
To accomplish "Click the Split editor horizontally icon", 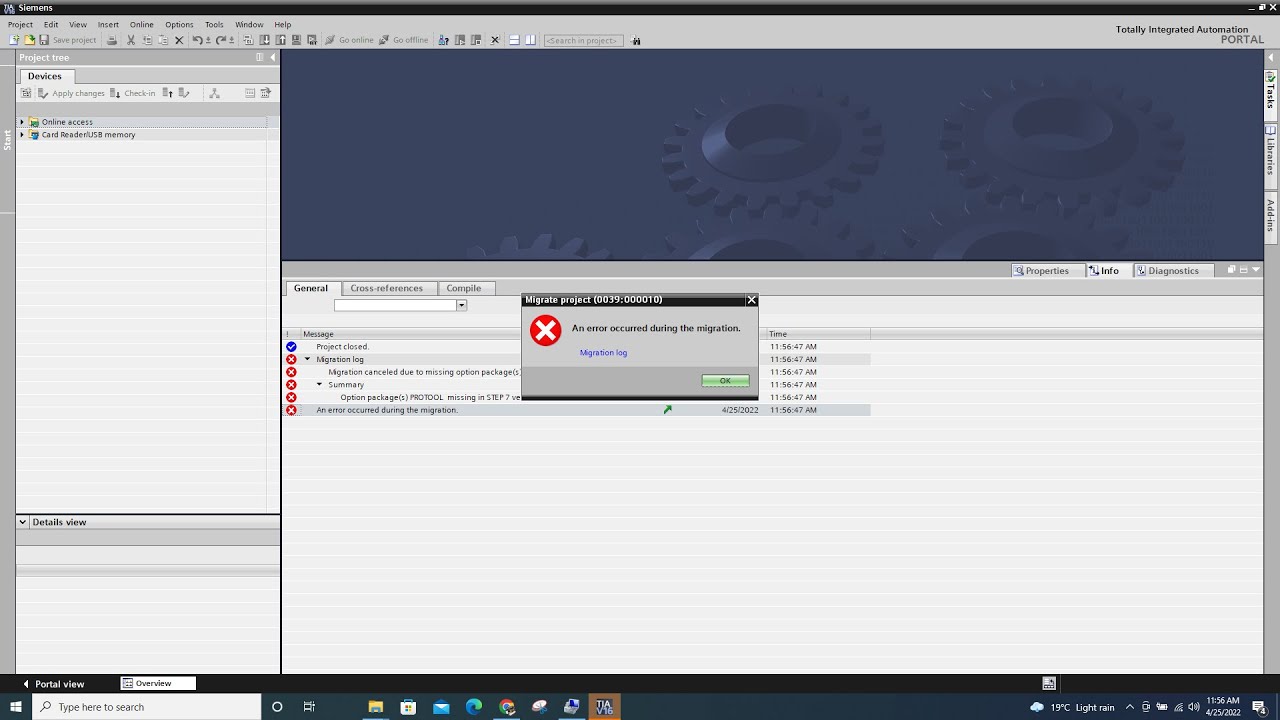I will point(514,40).
